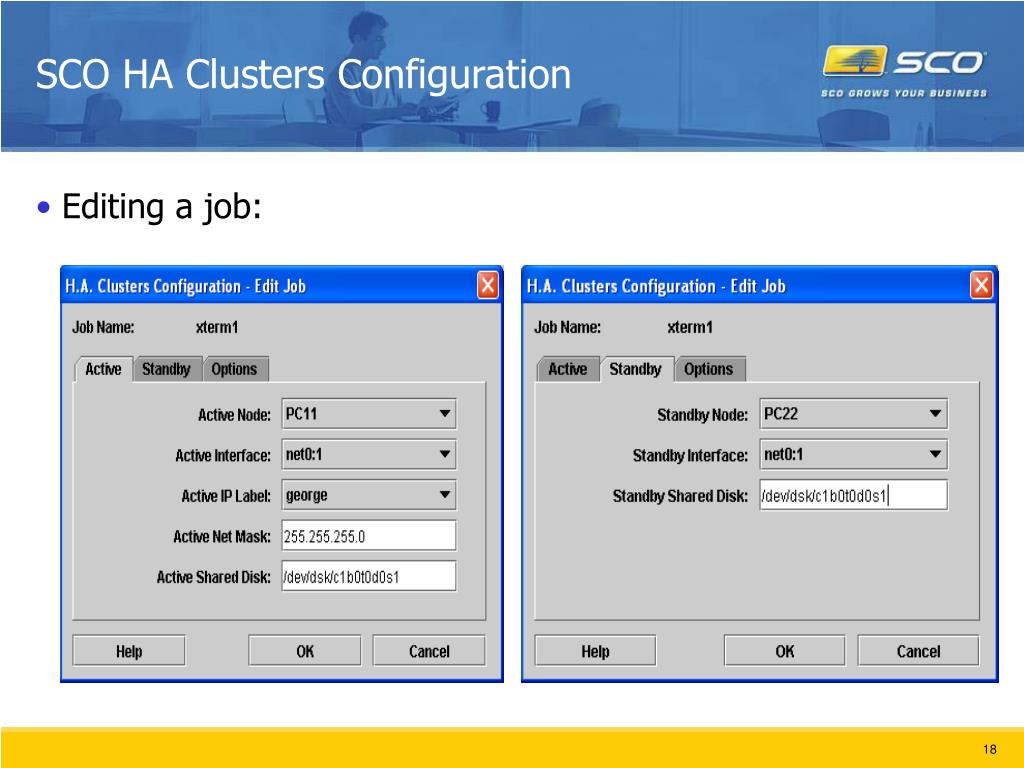Close the left Edit Job dialog

pyautogui.click(x=488, y=286)
